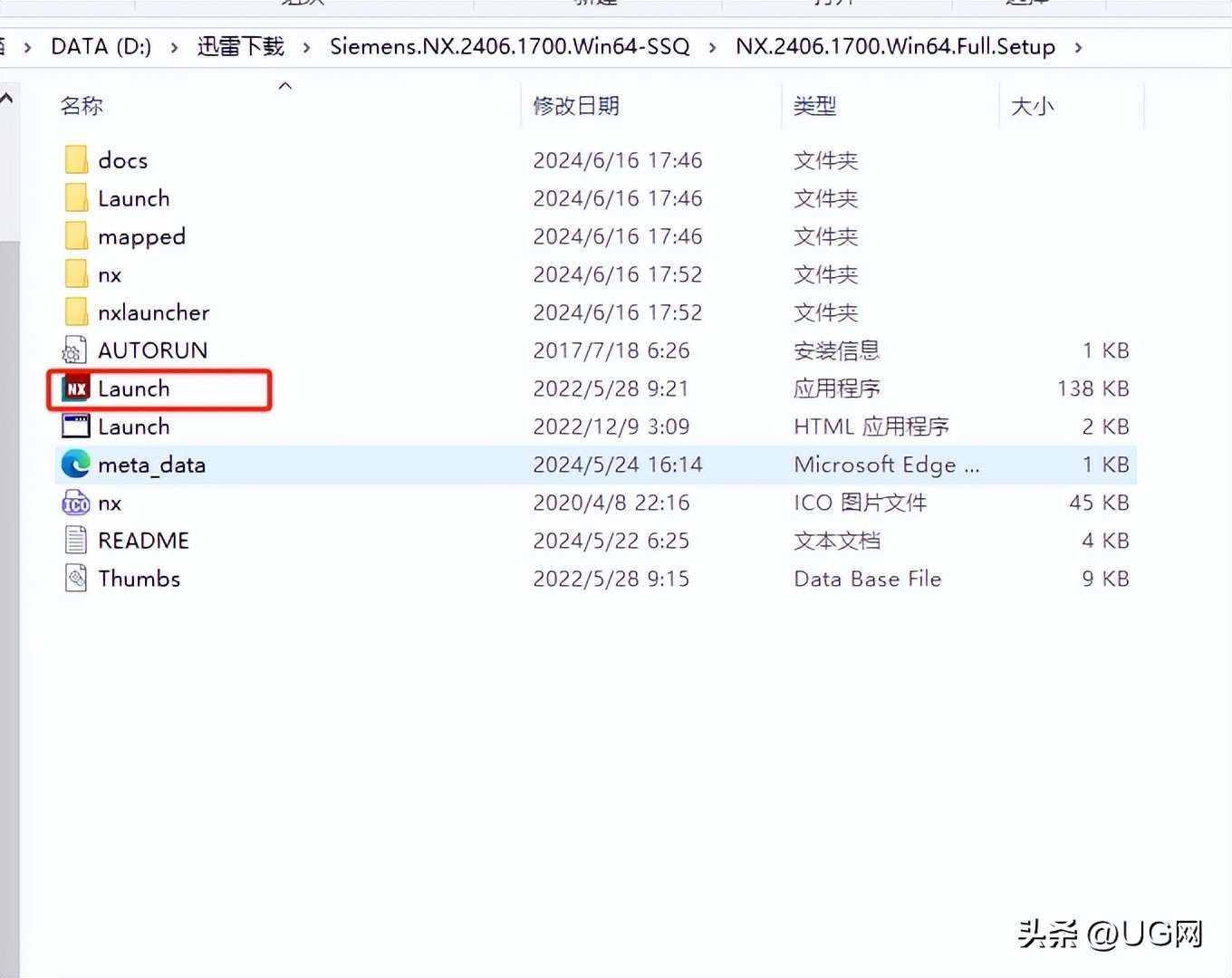Select the meta_data file name
The height and width of the screenshot is (978, 1232).
coord(152,465)
